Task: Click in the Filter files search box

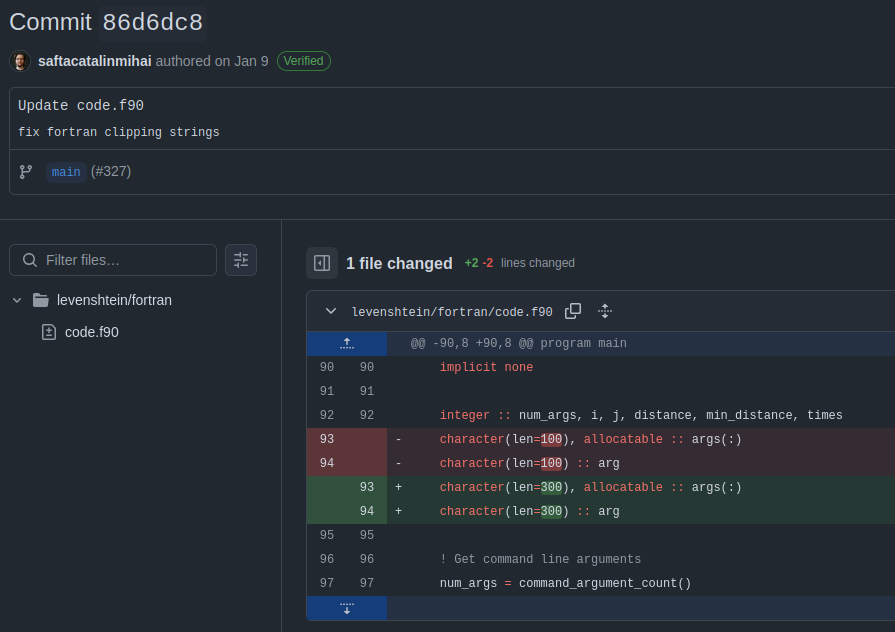Action: (125, 260)
